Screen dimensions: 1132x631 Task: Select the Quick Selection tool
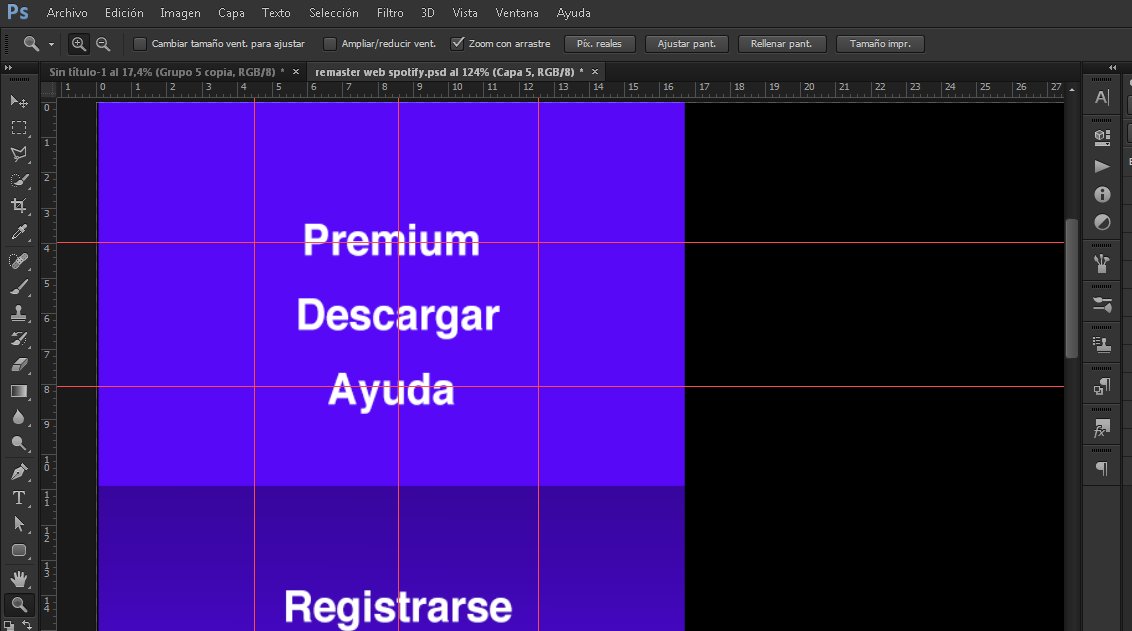(19, 179)
